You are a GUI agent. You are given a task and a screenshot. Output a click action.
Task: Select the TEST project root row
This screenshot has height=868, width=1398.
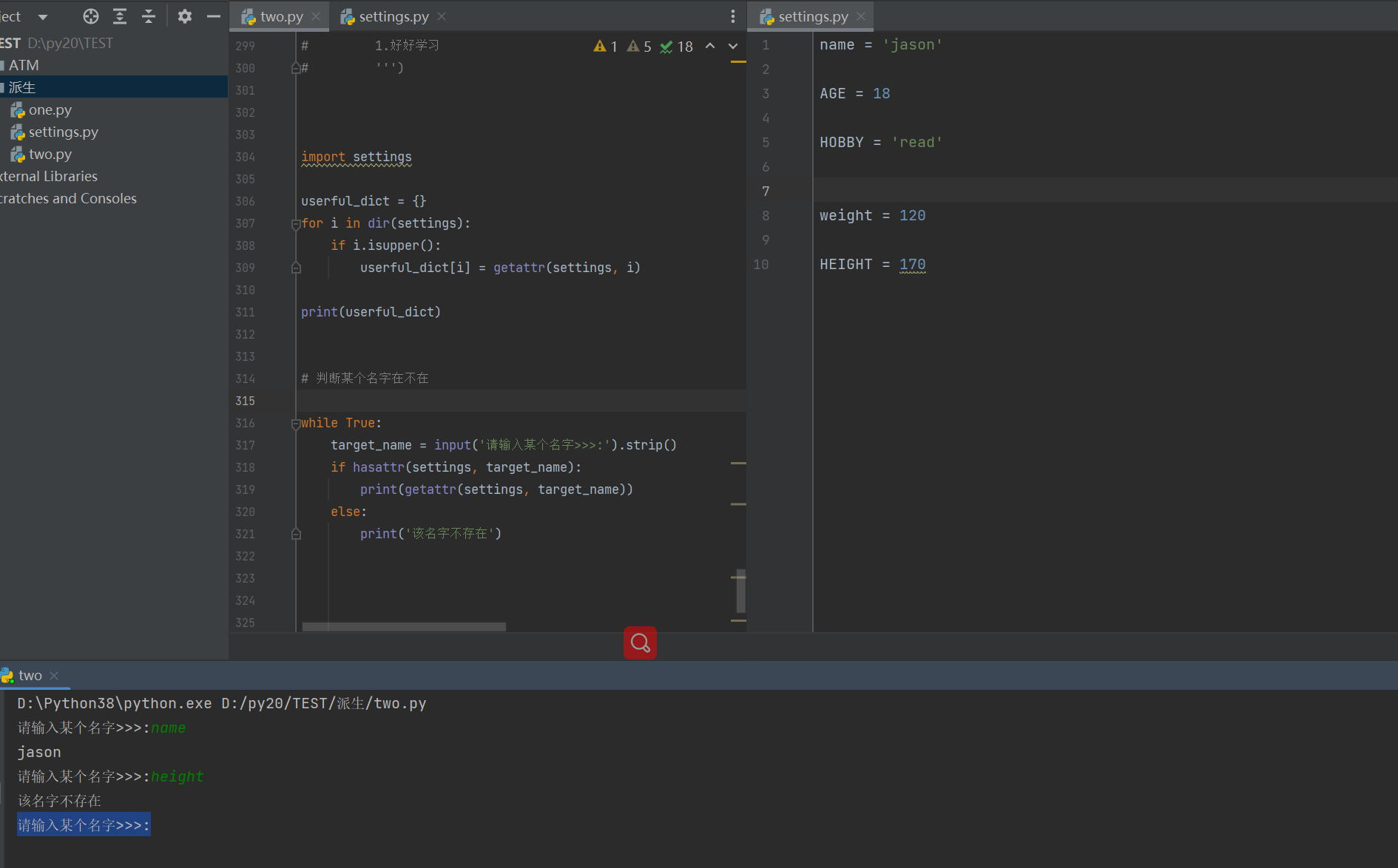pyautogui.click(x=57, y=43)
